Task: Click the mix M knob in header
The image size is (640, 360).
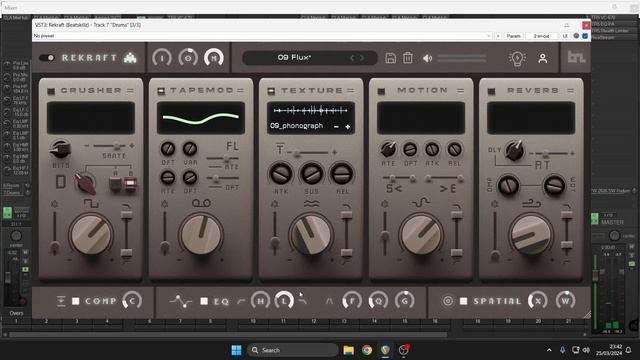Action: [x=214, y=58]
